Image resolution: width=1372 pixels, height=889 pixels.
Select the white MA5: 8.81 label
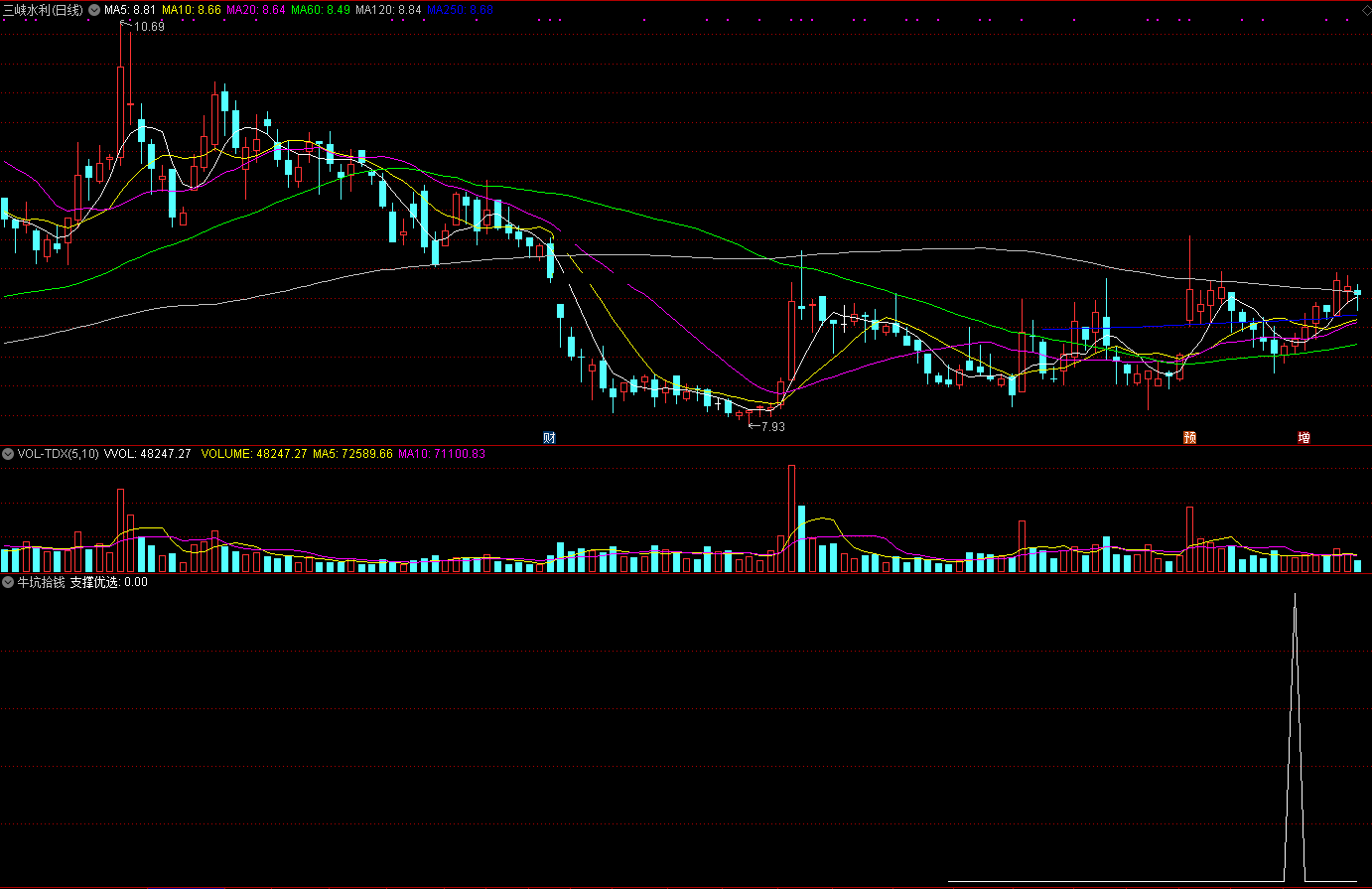130,9
